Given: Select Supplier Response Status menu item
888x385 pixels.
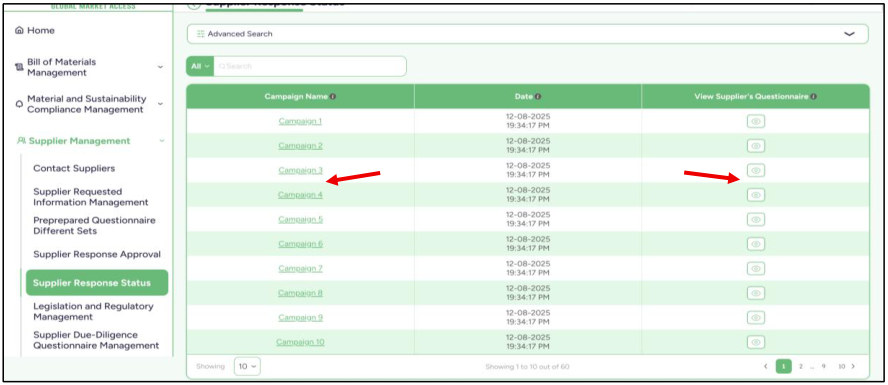Looking at the screenshot, I should point(97,283).
